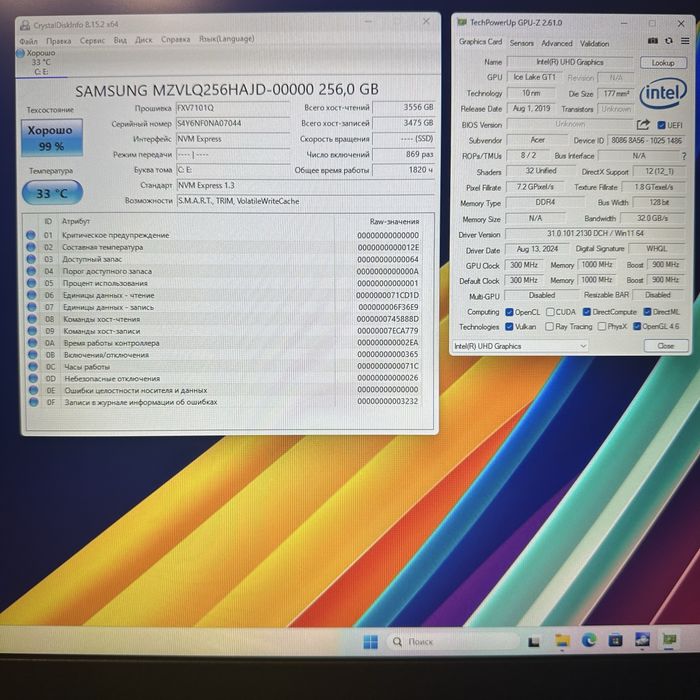Launch Microsoft Edge from the taskbar
700x700 pixels.
coord(589,641)
